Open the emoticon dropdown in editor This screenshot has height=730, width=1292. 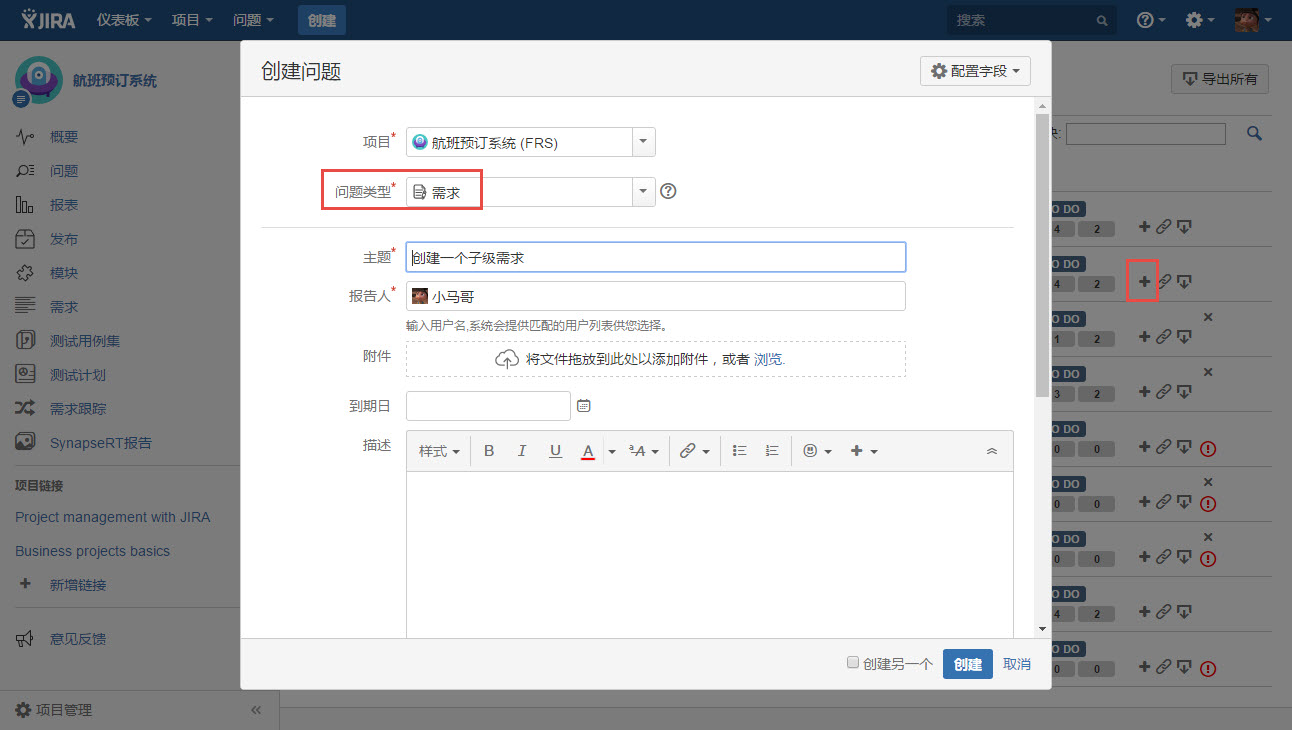coord(817,451)
